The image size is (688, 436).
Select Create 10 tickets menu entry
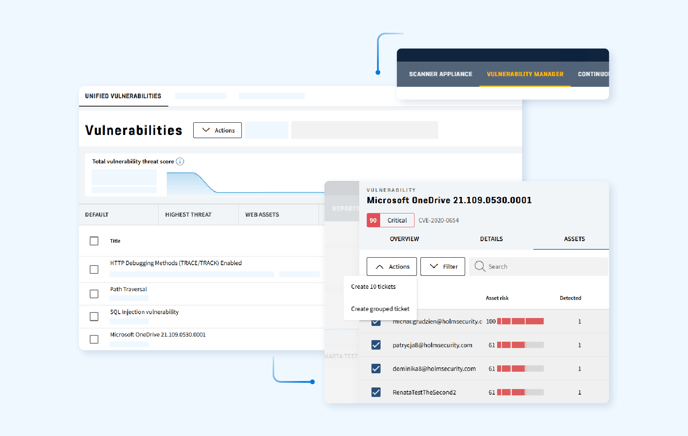(373, 286)
